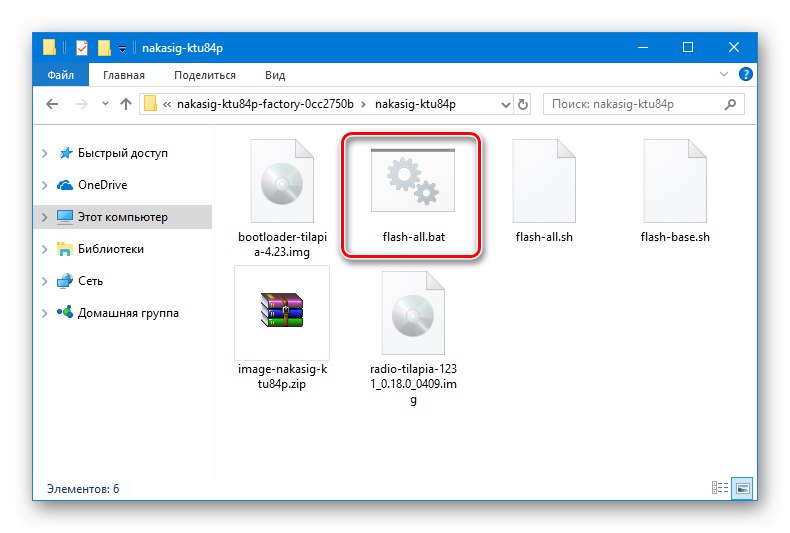Open address bar history dropdown
Image resolution: width=790 pixels, height=533 pixels.
[x=506, y=105]
